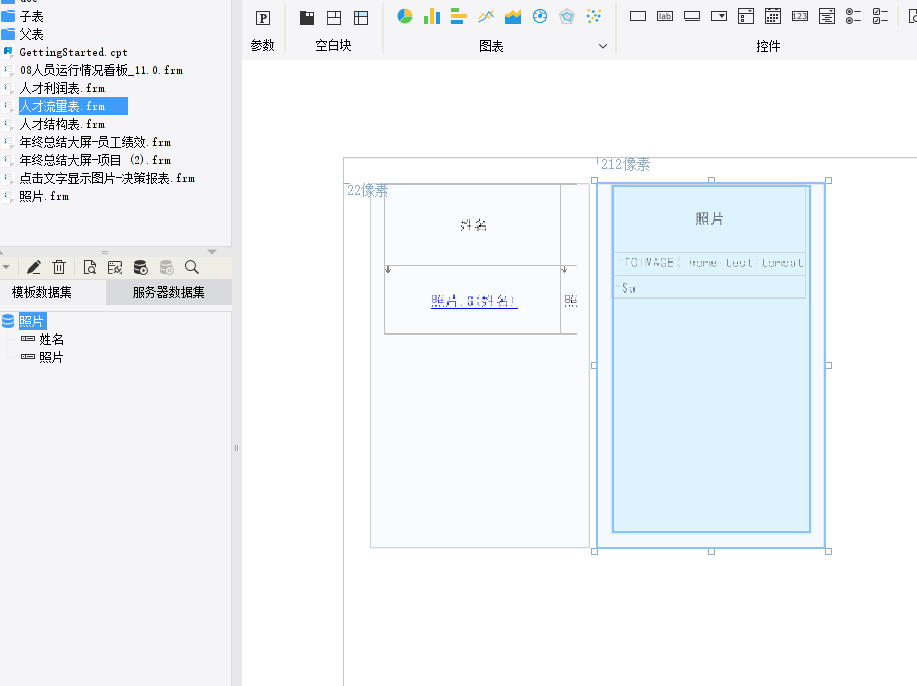
Task: Insert a dropdown combo box widget
Action: click(x=719, y=16)
